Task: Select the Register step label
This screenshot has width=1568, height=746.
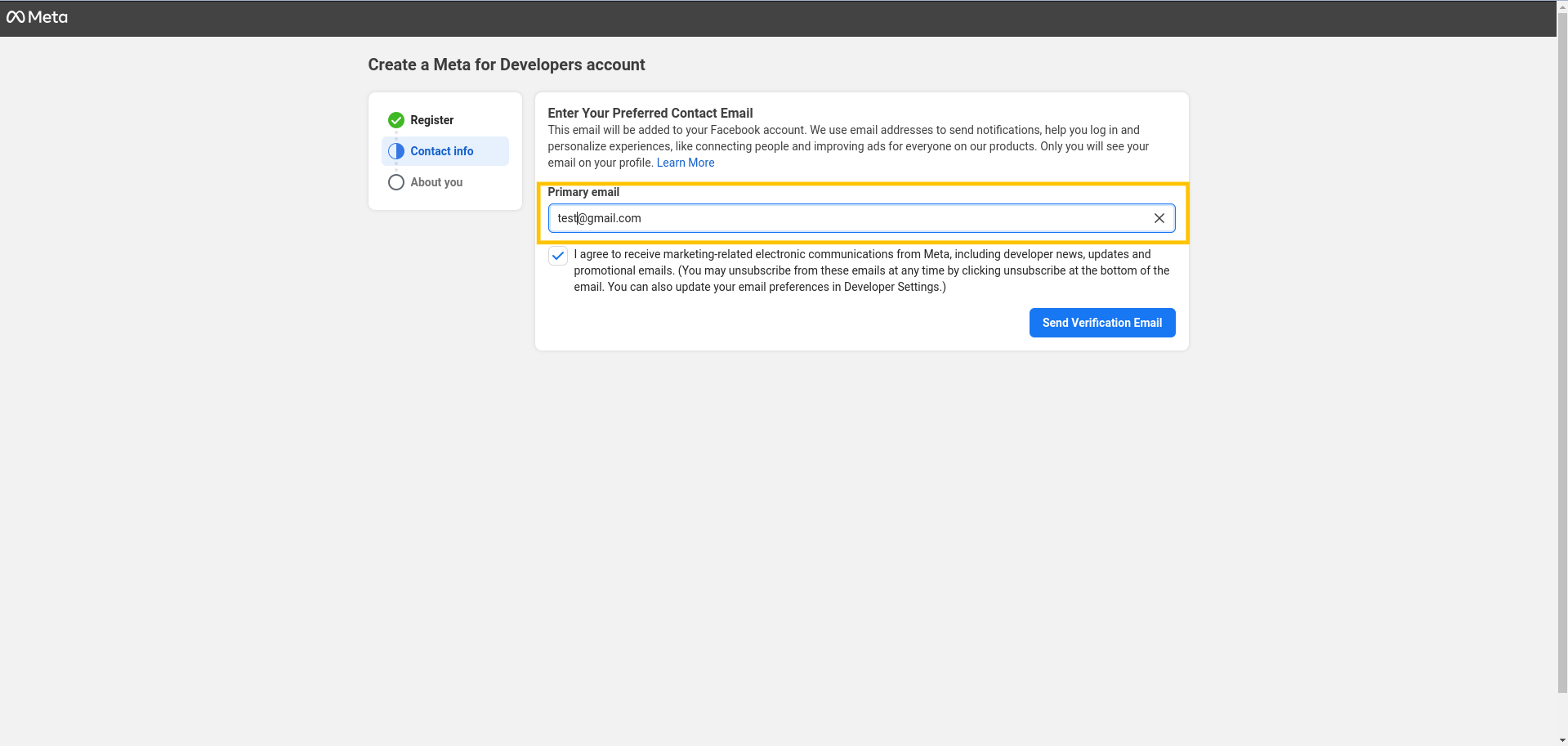Action: point(431,120)
